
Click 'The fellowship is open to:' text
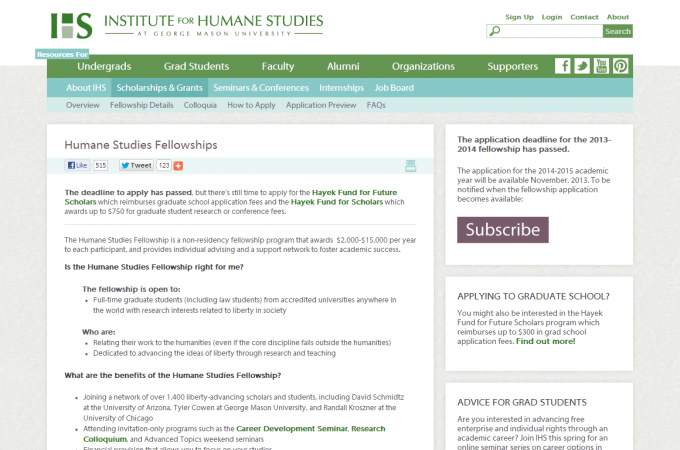(x=131, y=289)
